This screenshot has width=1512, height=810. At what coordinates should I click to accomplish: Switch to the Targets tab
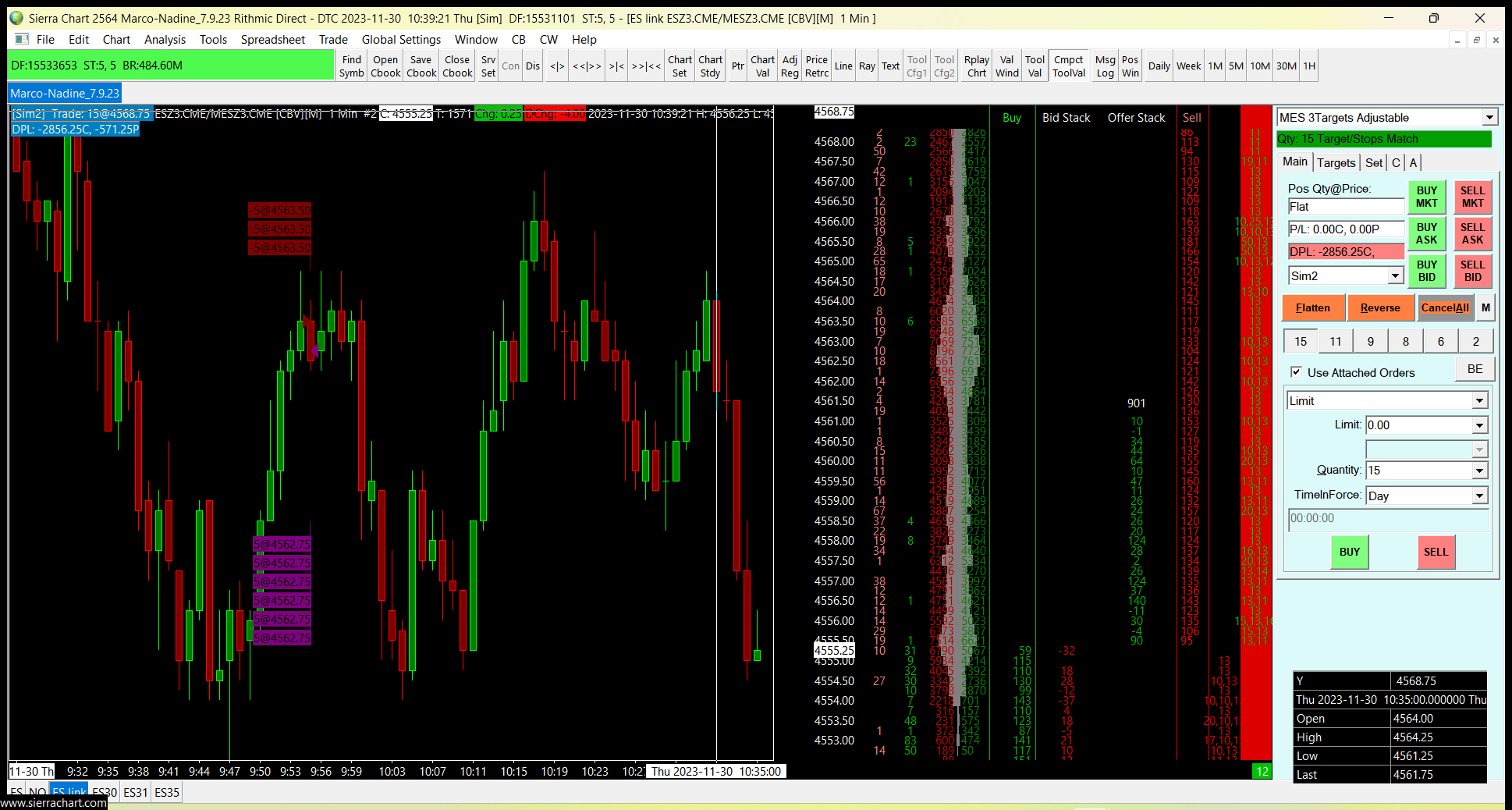[x=1336, y=162]
